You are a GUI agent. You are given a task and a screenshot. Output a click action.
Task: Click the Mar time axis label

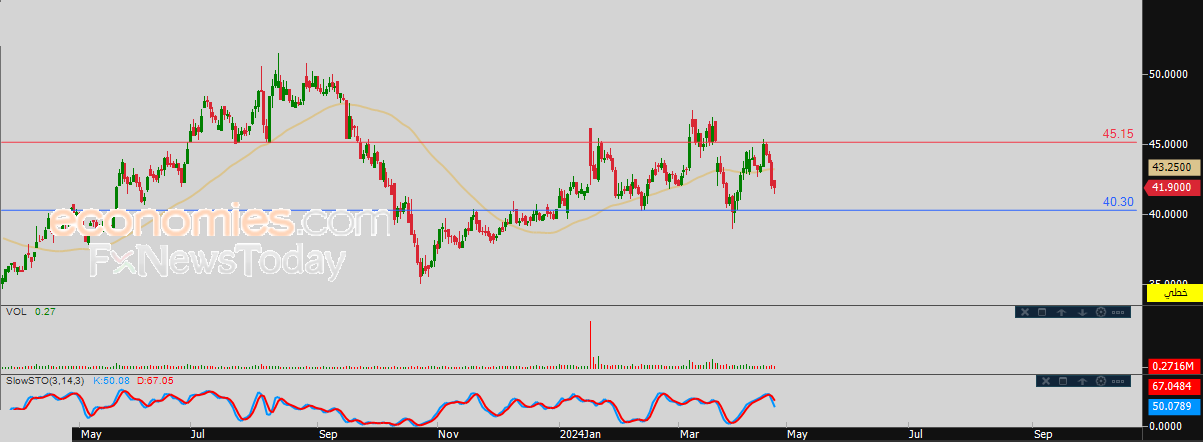pyautogui.click(x=690, y=435)
